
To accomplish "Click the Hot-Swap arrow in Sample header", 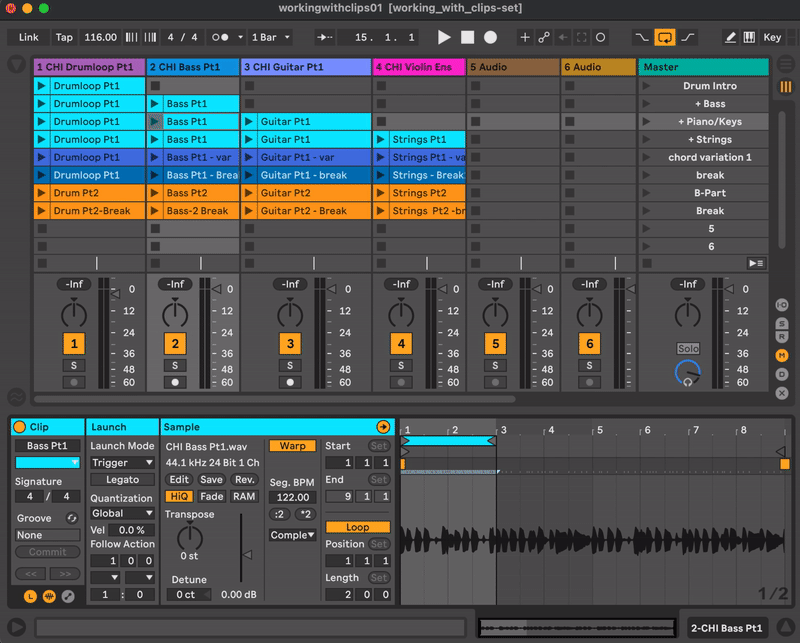I will pos(383,427).
